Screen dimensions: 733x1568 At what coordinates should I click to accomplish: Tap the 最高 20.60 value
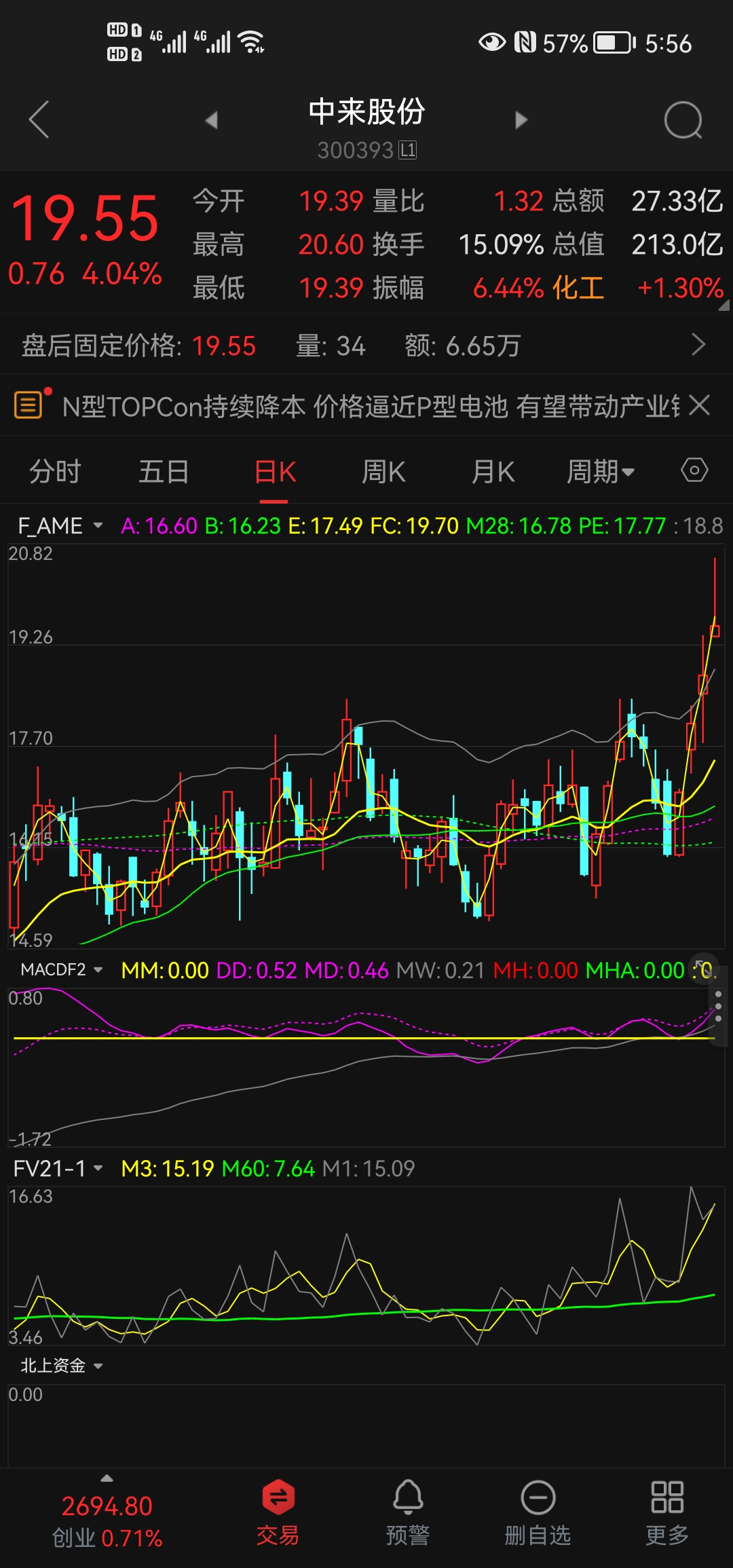[x=331, y=244]
